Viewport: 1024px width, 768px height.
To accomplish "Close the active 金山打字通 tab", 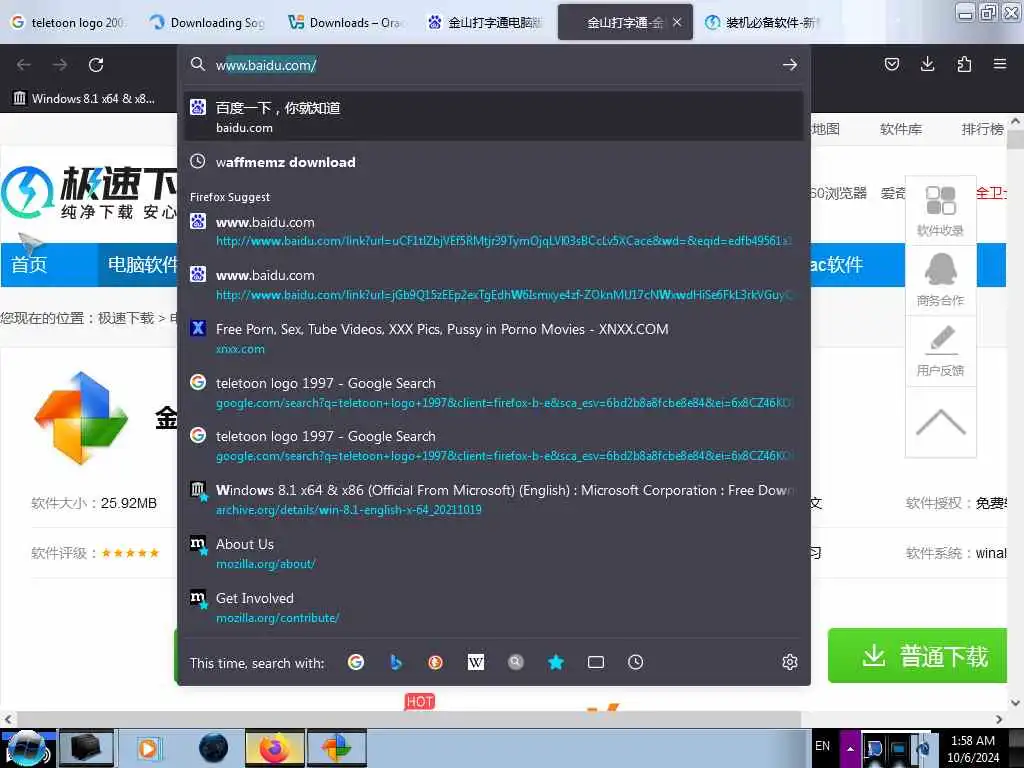I will pos(677,22).
